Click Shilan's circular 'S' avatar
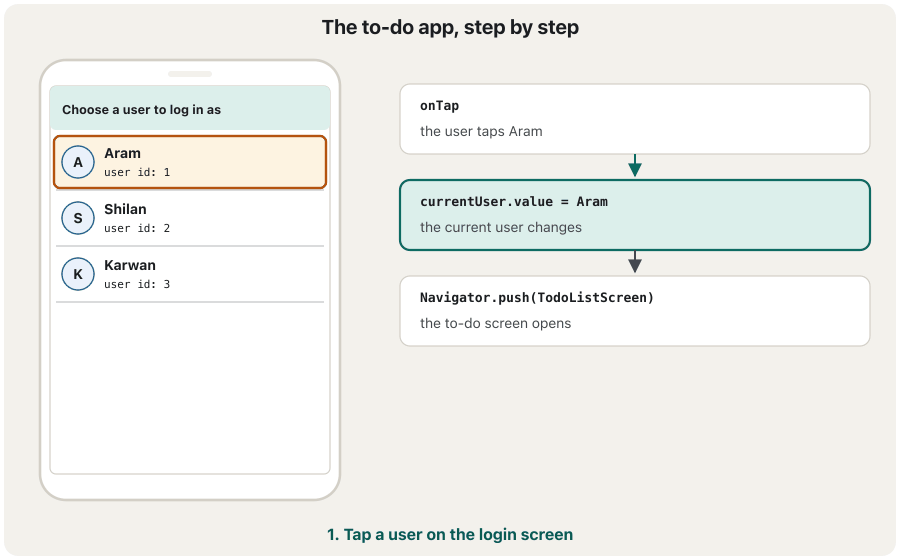This screenshot has width=900, height=560. tap(78, 218)
